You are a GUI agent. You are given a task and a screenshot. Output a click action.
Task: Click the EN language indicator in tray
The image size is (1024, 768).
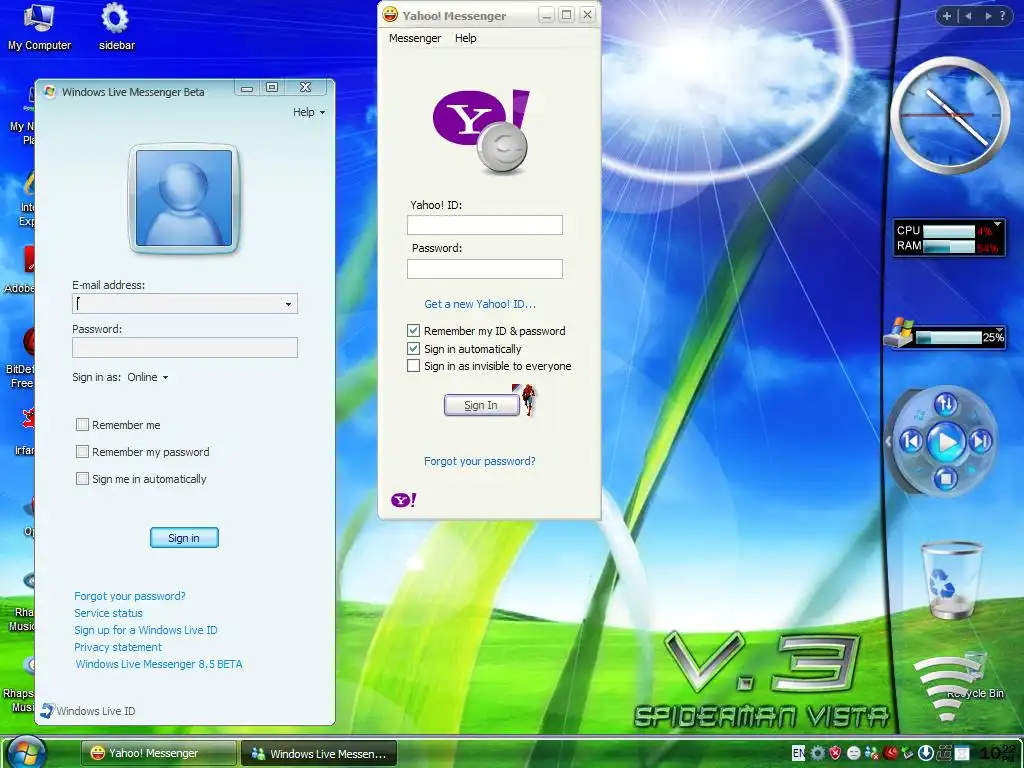tap(798, 753)
